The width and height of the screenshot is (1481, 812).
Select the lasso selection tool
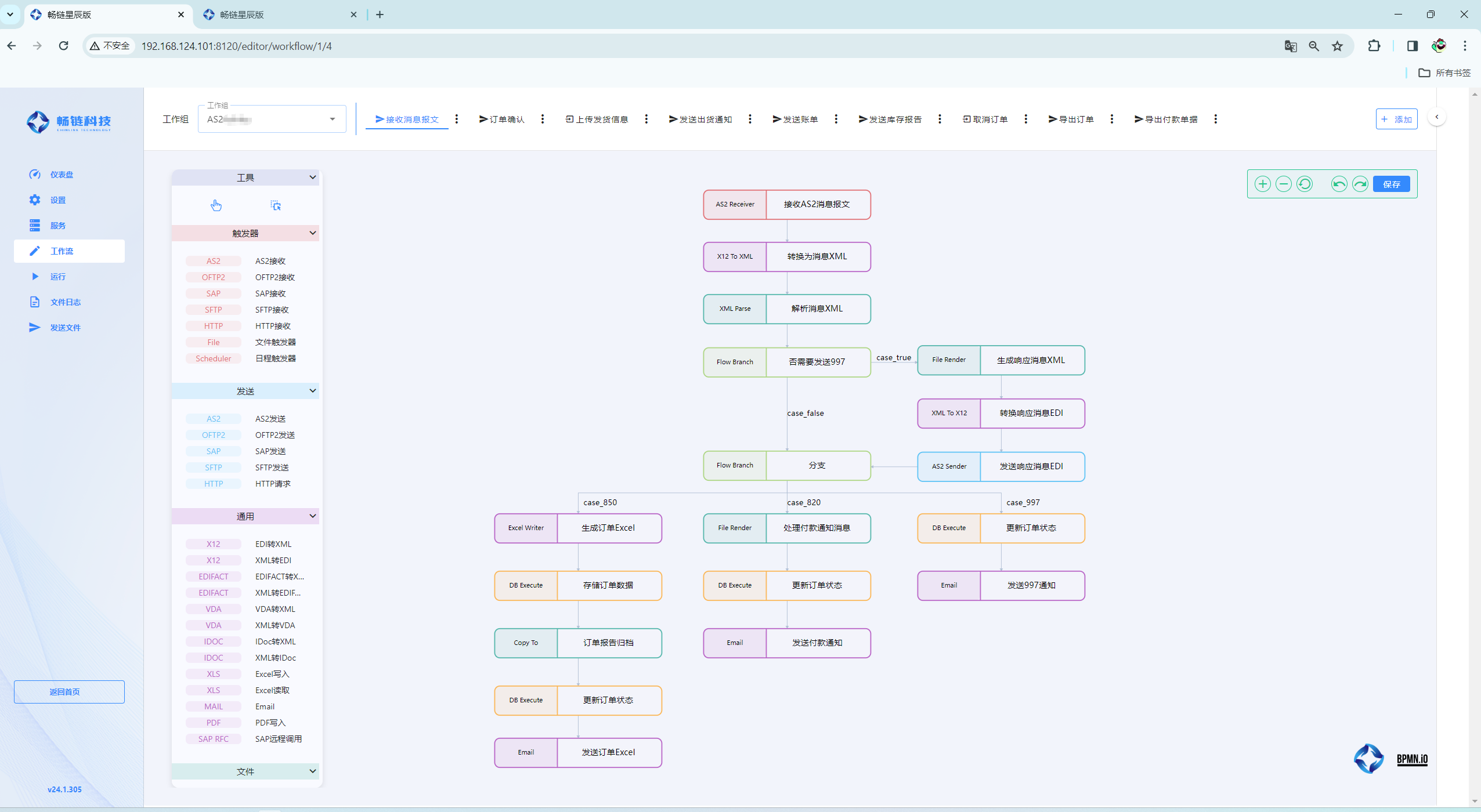(276, 205)
